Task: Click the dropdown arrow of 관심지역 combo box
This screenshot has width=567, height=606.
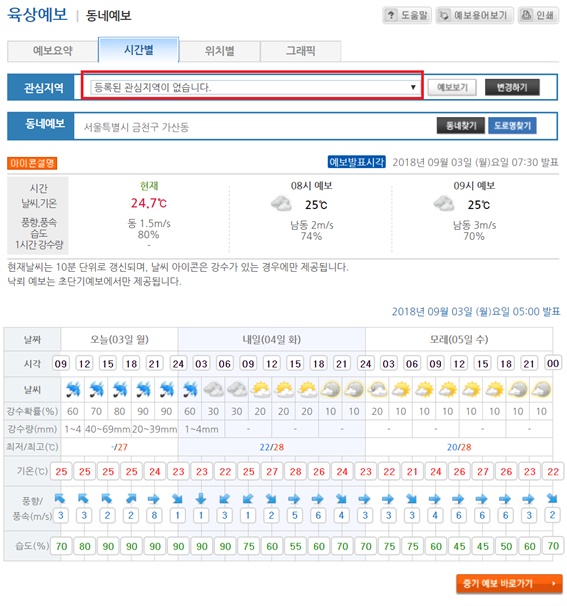Action: coord(413,87)
